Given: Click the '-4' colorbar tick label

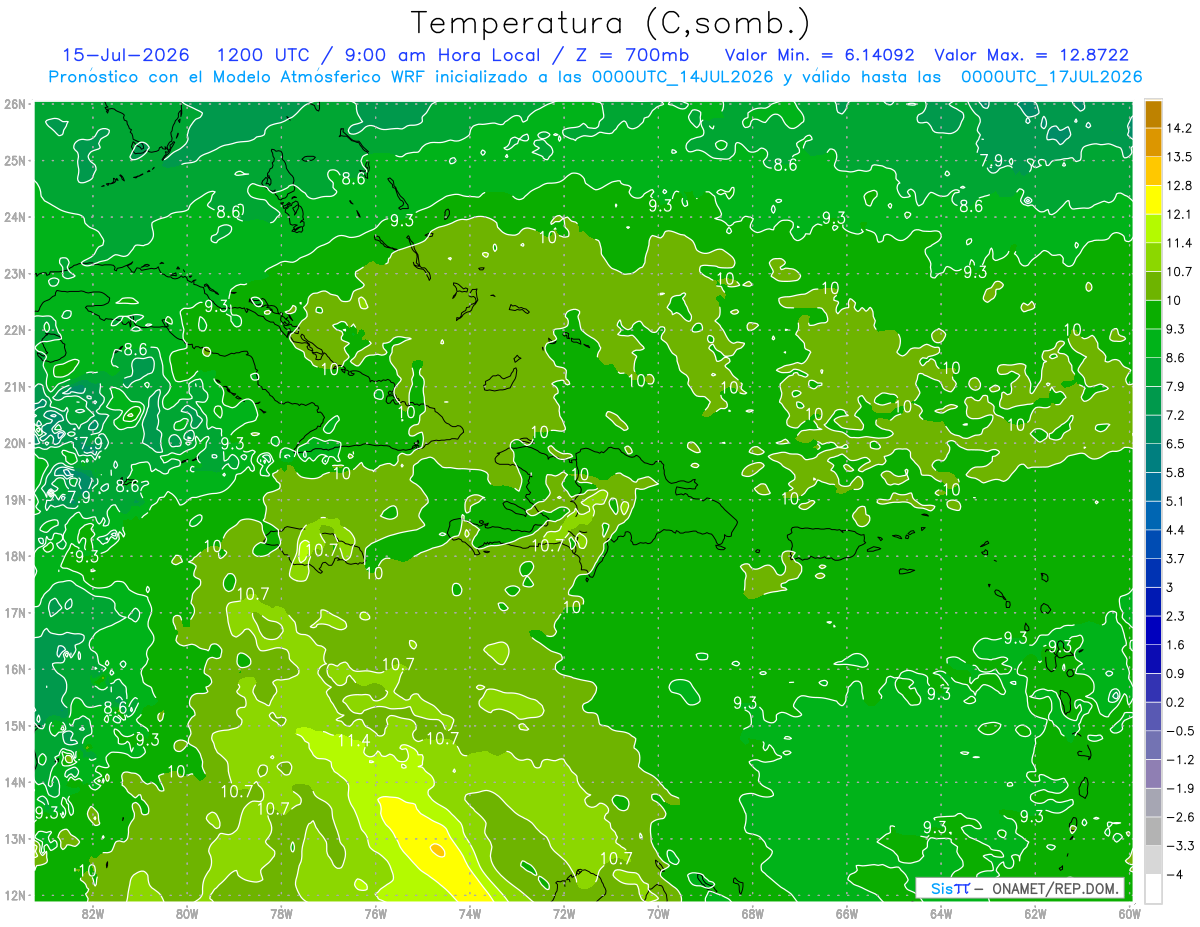Looking at the screenshot, I should click(1174, 874).
